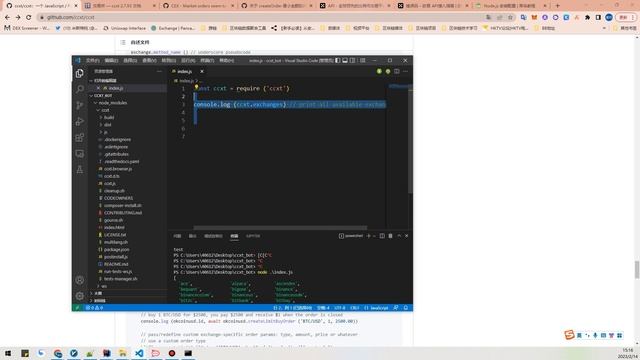Click the lightbulb code action on line 1
Viewport: 640px width, 360px height.
tap(196, 87)
